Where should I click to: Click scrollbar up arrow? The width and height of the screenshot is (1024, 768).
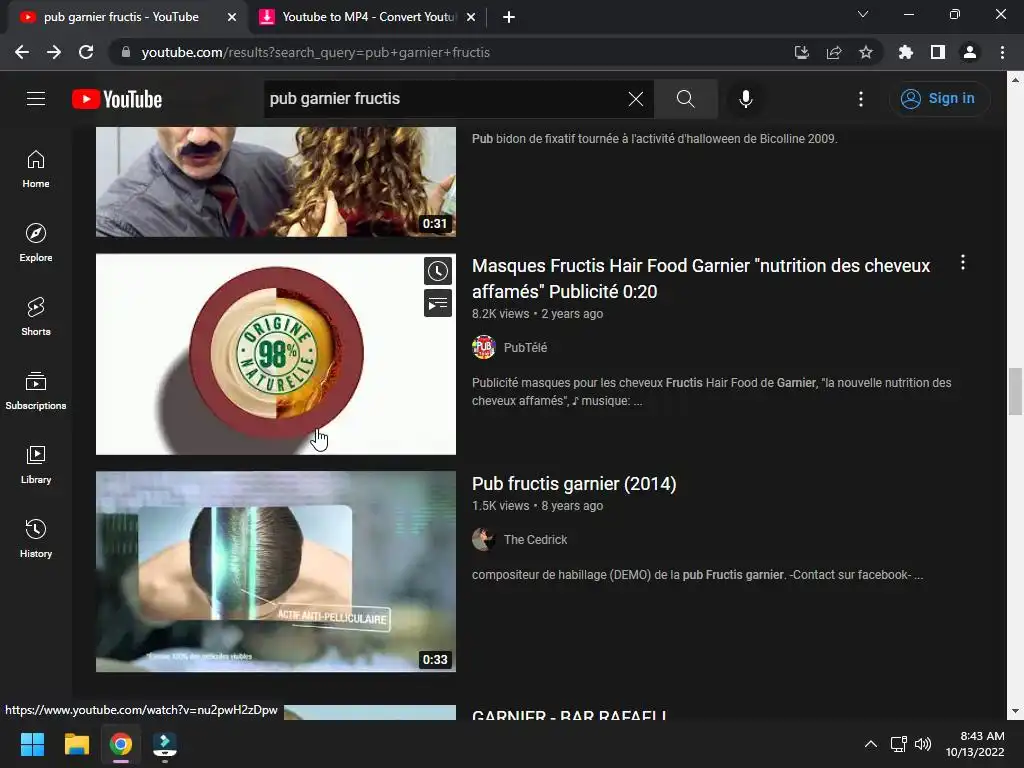coord(1015,80)
